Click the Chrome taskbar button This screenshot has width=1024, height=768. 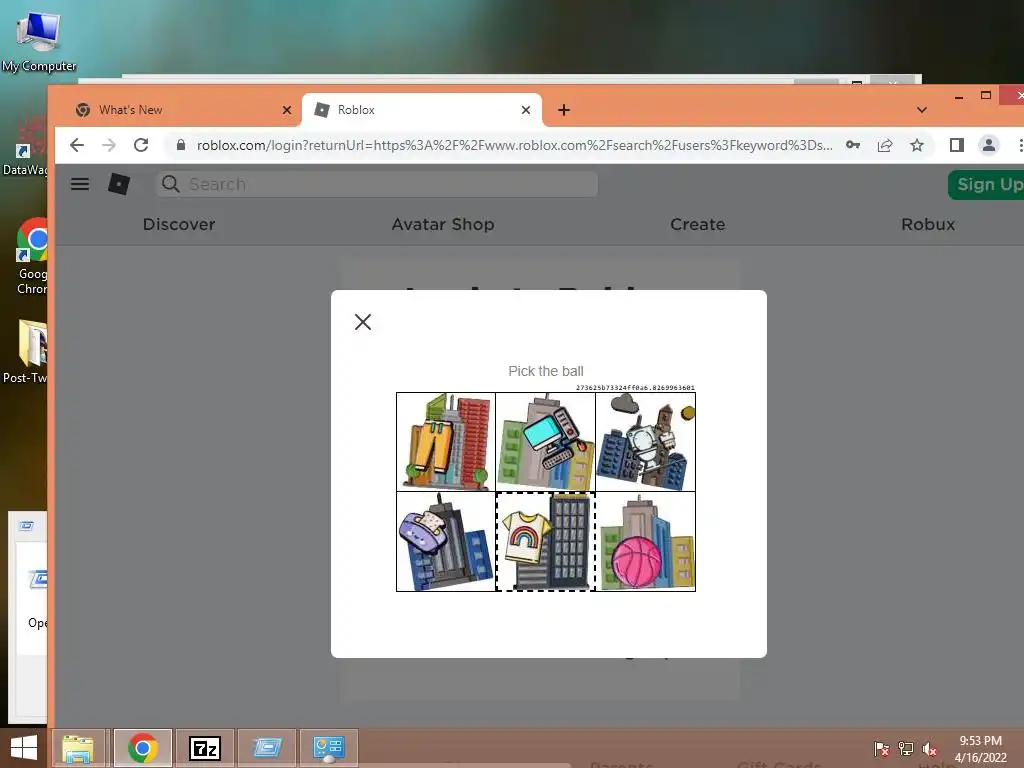point(143,748)
